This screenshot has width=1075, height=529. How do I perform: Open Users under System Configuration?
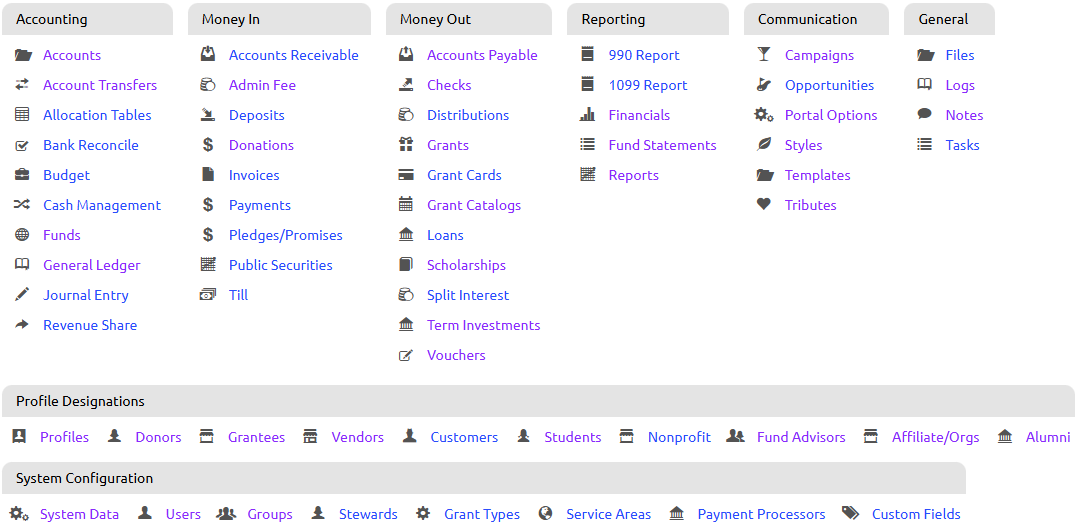183,514
